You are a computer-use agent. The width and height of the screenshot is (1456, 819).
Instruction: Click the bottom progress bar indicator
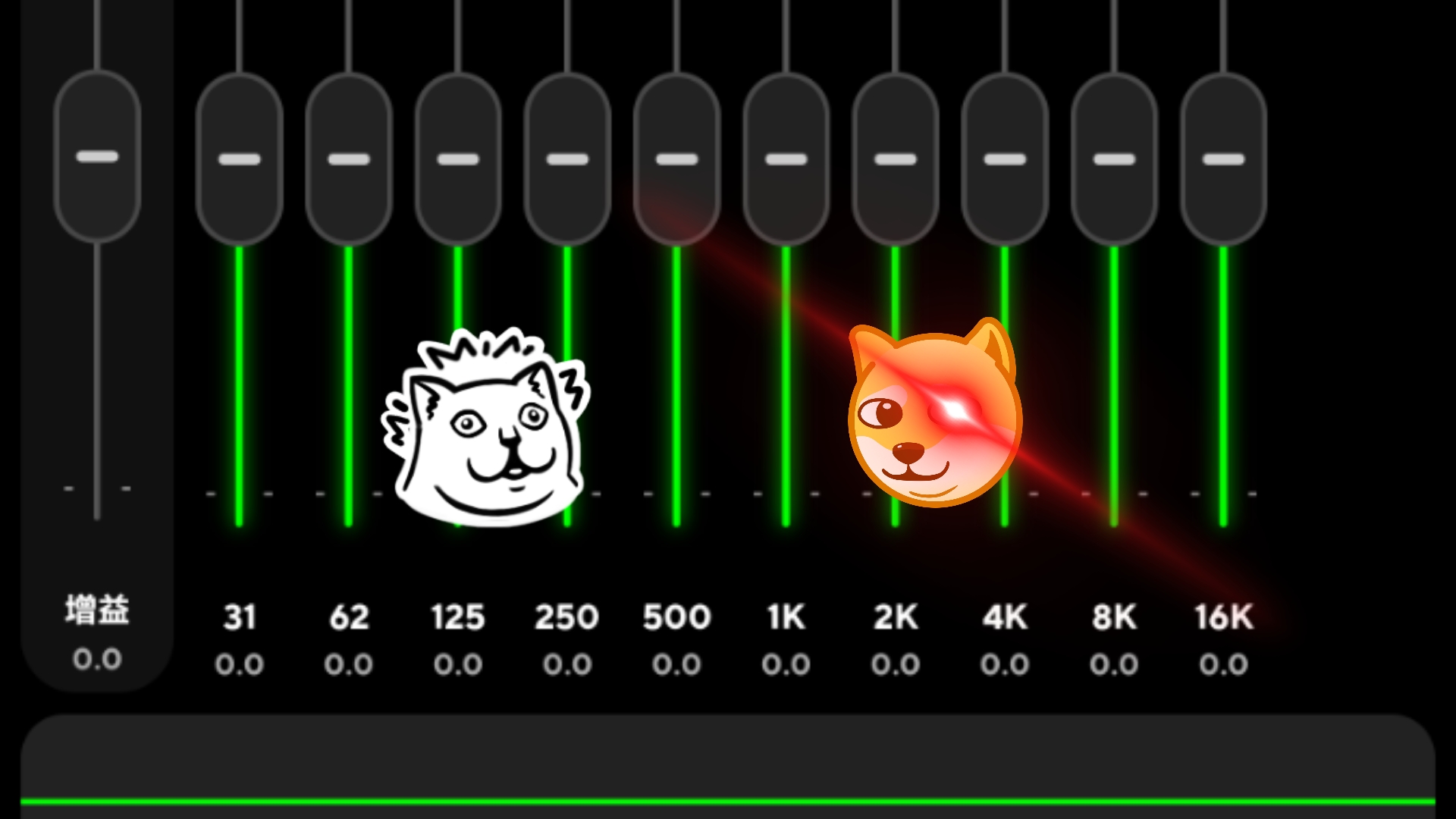tap(727, 809)
